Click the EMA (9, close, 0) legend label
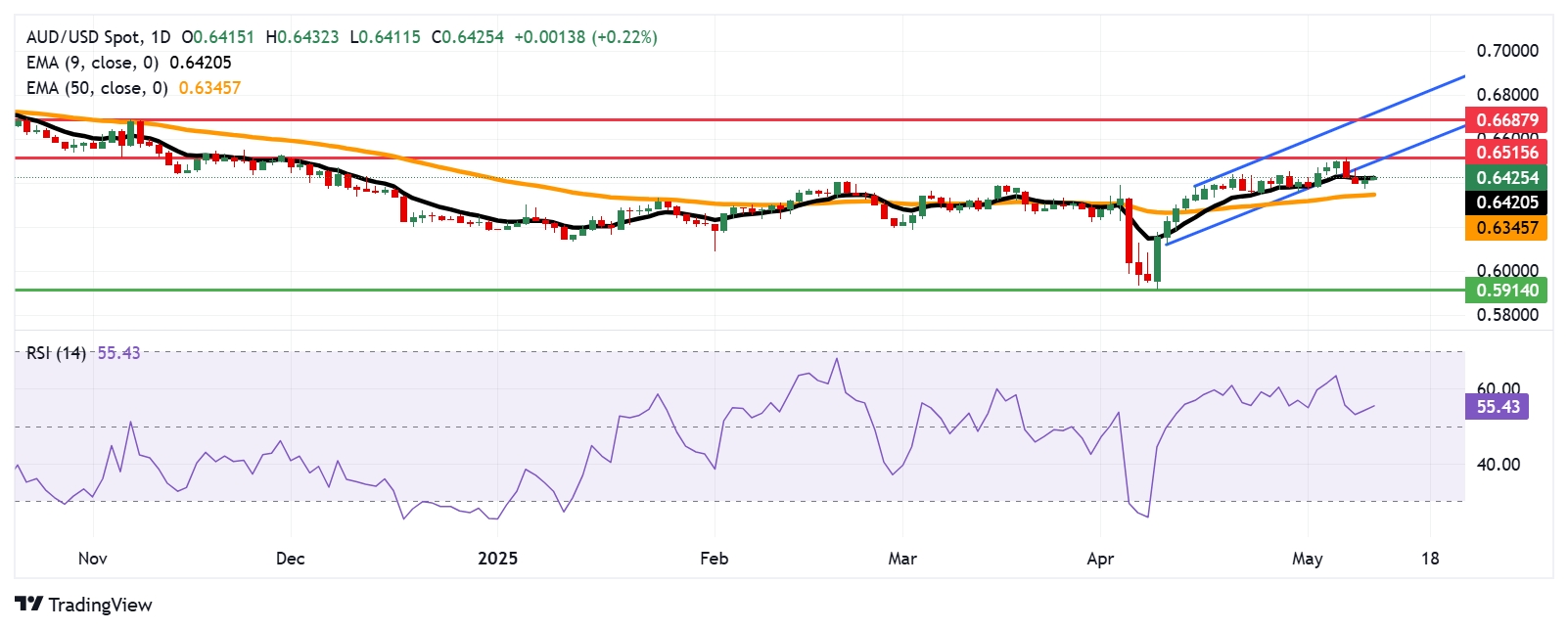The width and height of the screenshot is (1568, 630). (92, 63)
